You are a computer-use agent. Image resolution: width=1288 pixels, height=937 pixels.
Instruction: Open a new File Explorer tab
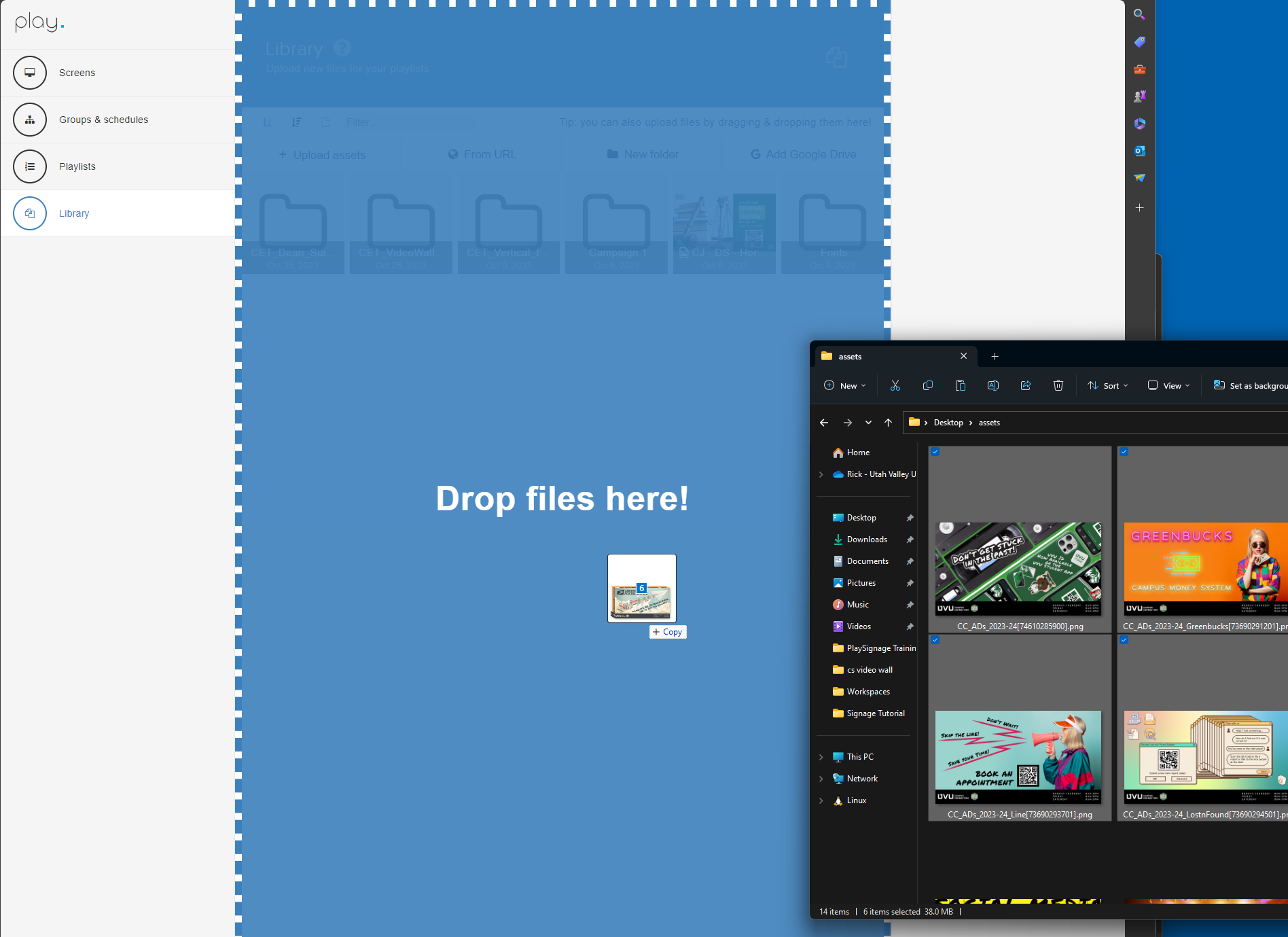point(995,356)
